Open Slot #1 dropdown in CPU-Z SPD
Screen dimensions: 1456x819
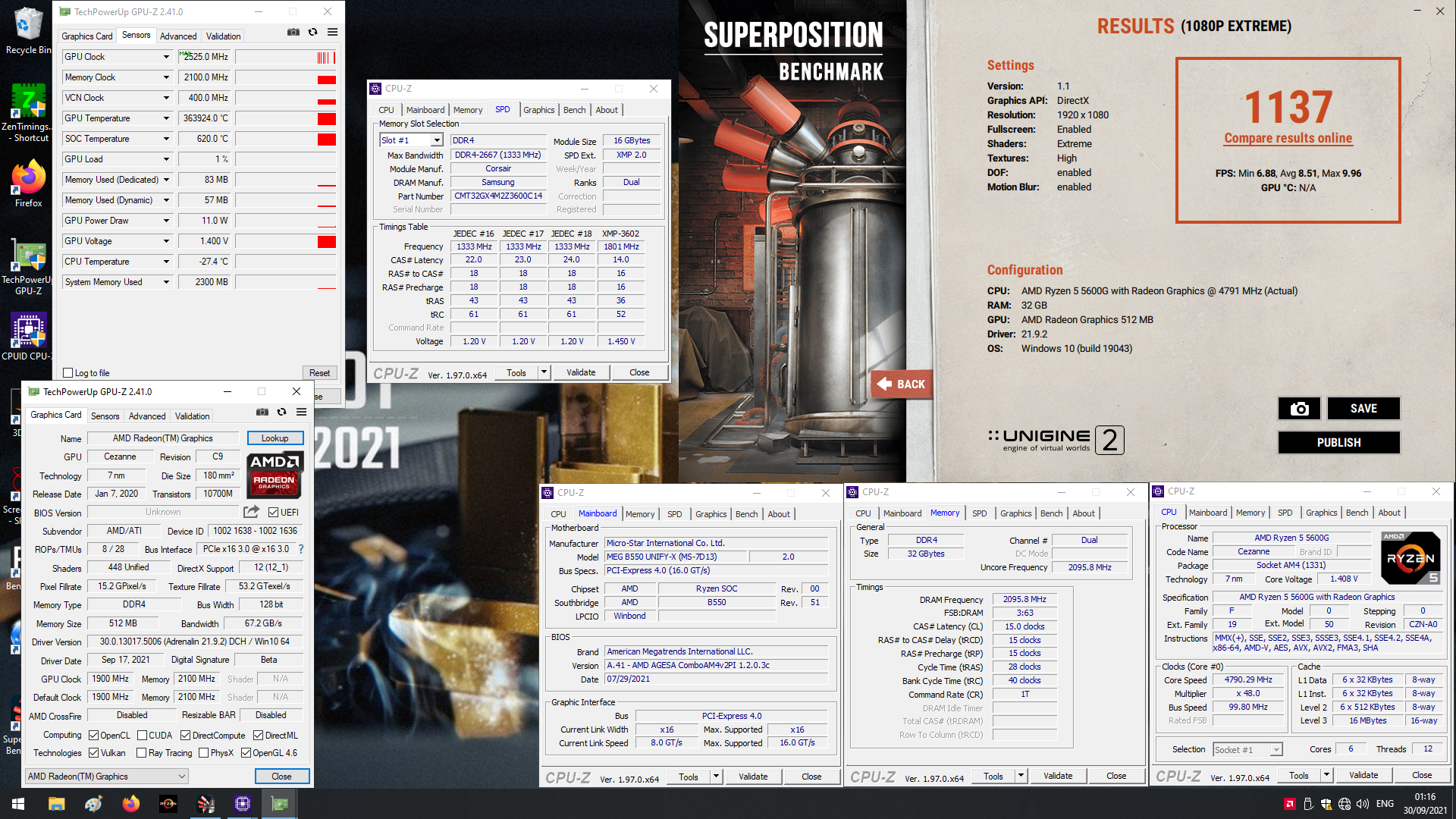(x=437, y=140)
